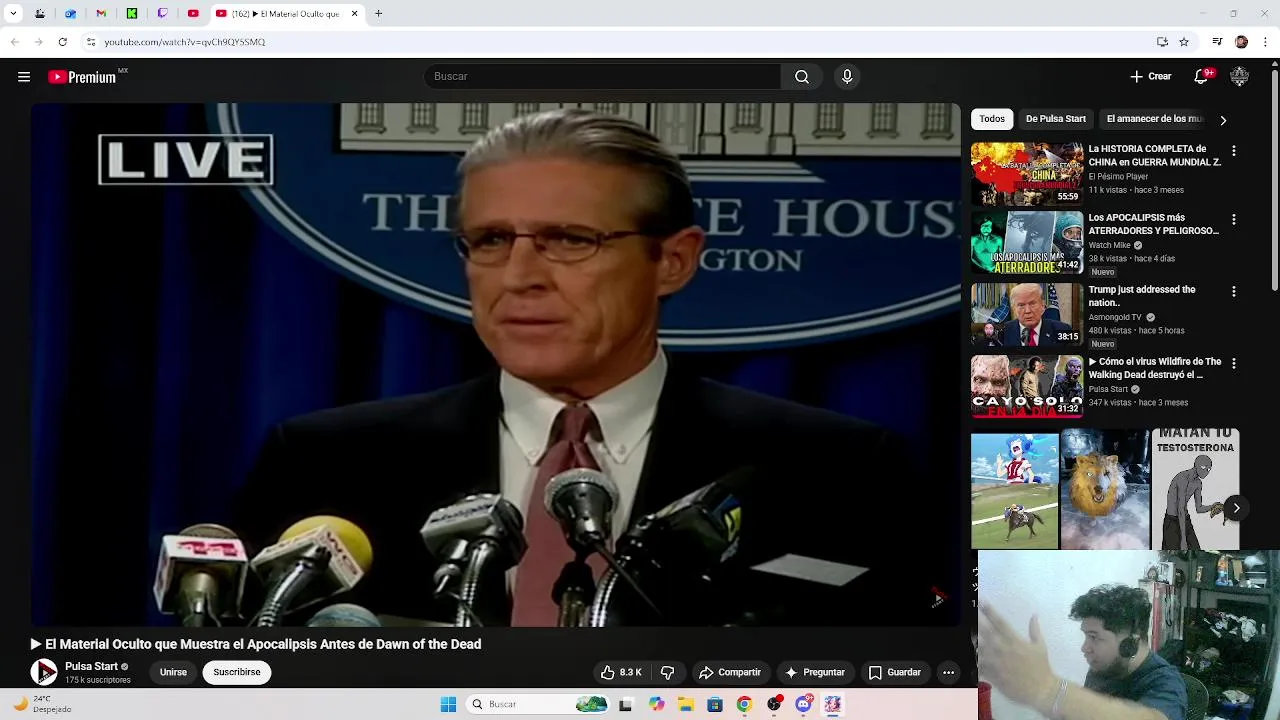The image size is (1280, 720).
Task: Open Chrome media controls icon
Action: (x=1217, y=42)
